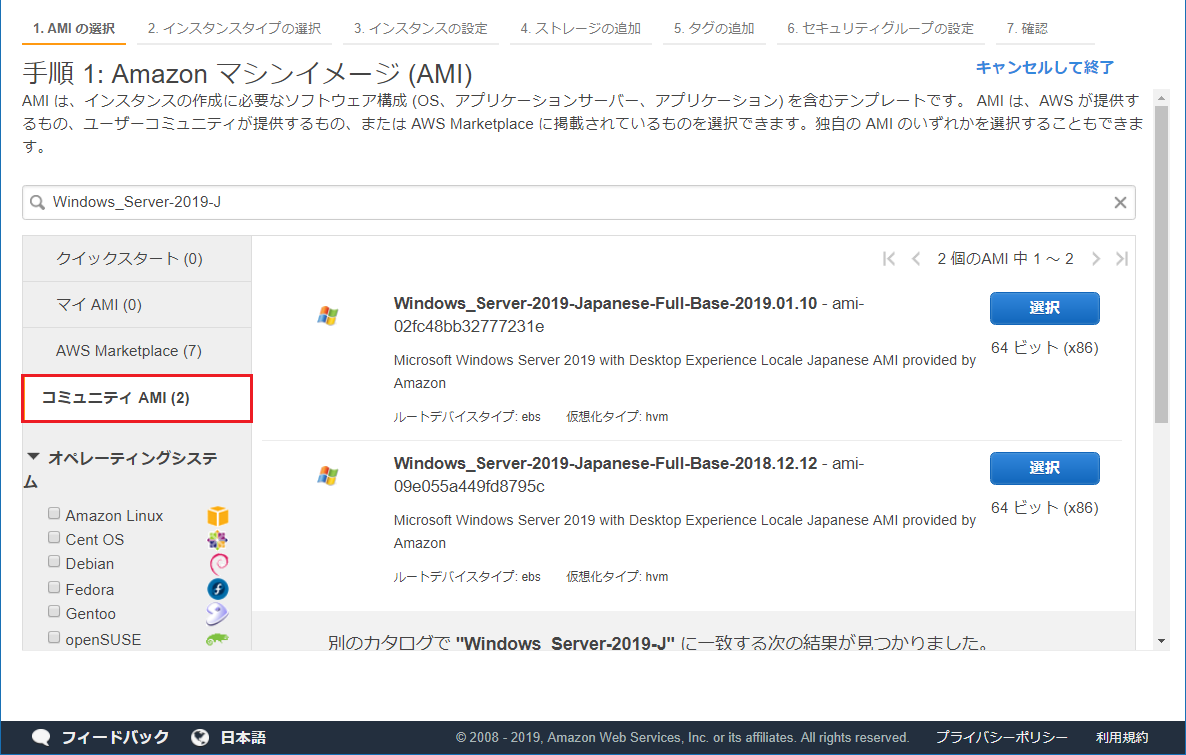
Task: Click the Debian swirl icon
Action: [217, 563]
